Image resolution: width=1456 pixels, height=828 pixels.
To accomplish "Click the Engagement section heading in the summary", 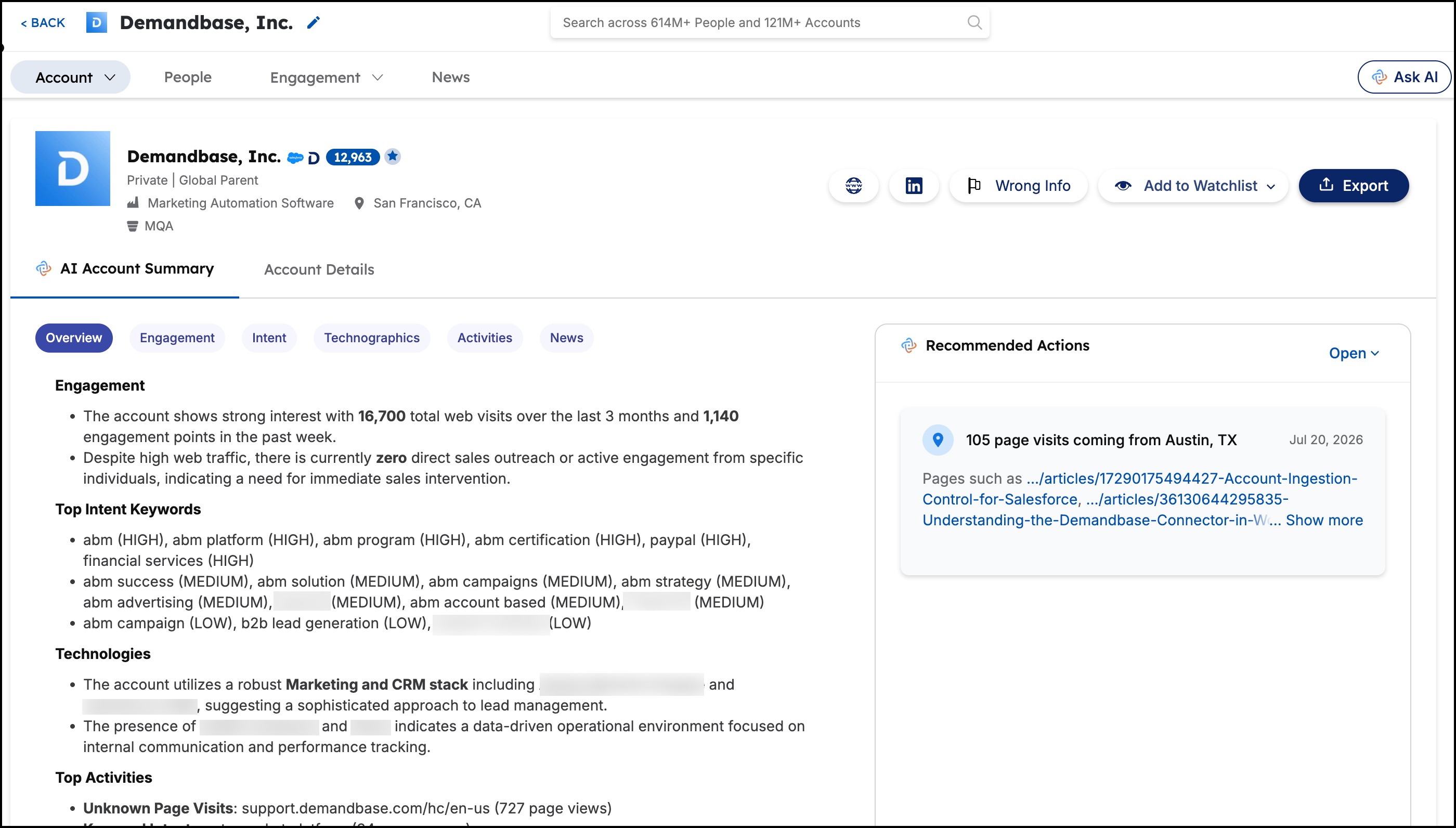I will (100, 385).
